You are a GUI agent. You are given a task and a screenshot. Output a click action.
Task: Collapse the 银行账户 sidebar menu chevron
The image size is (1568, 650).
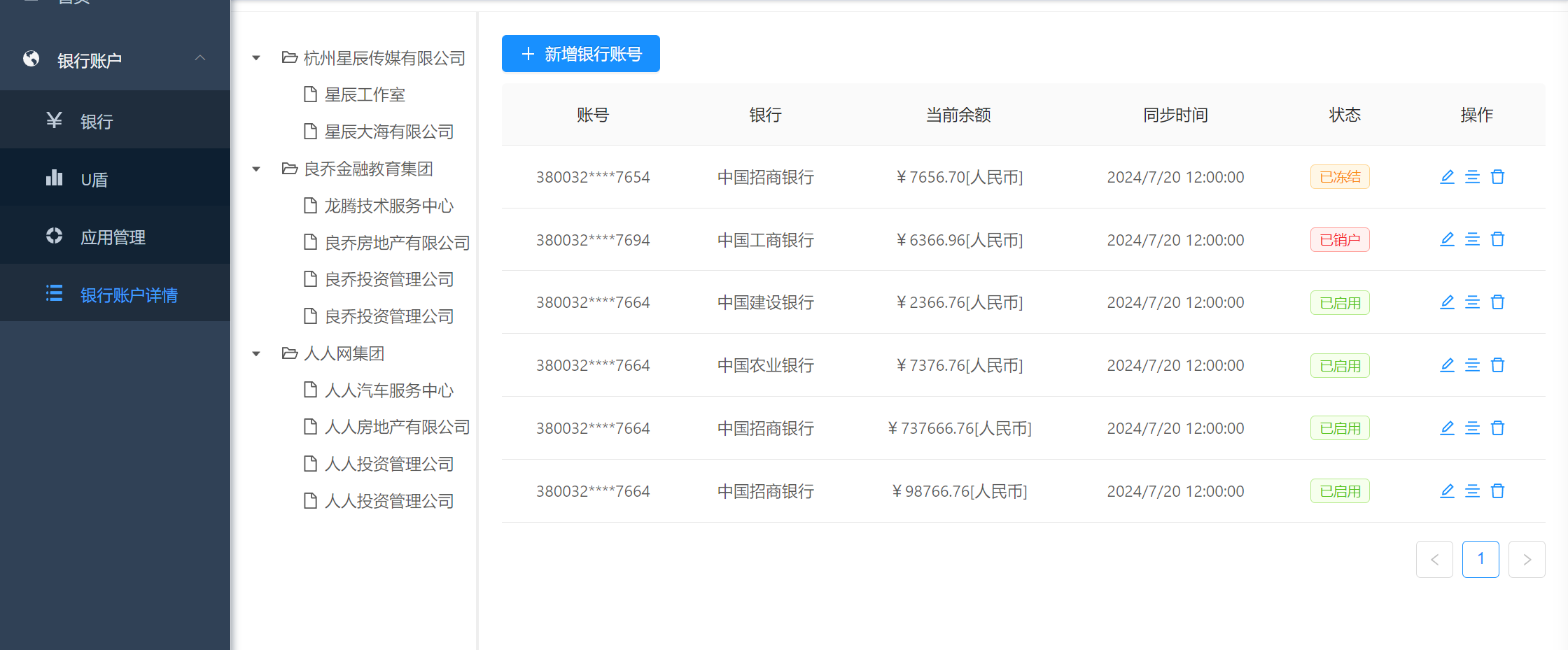(x=200, y=58)
